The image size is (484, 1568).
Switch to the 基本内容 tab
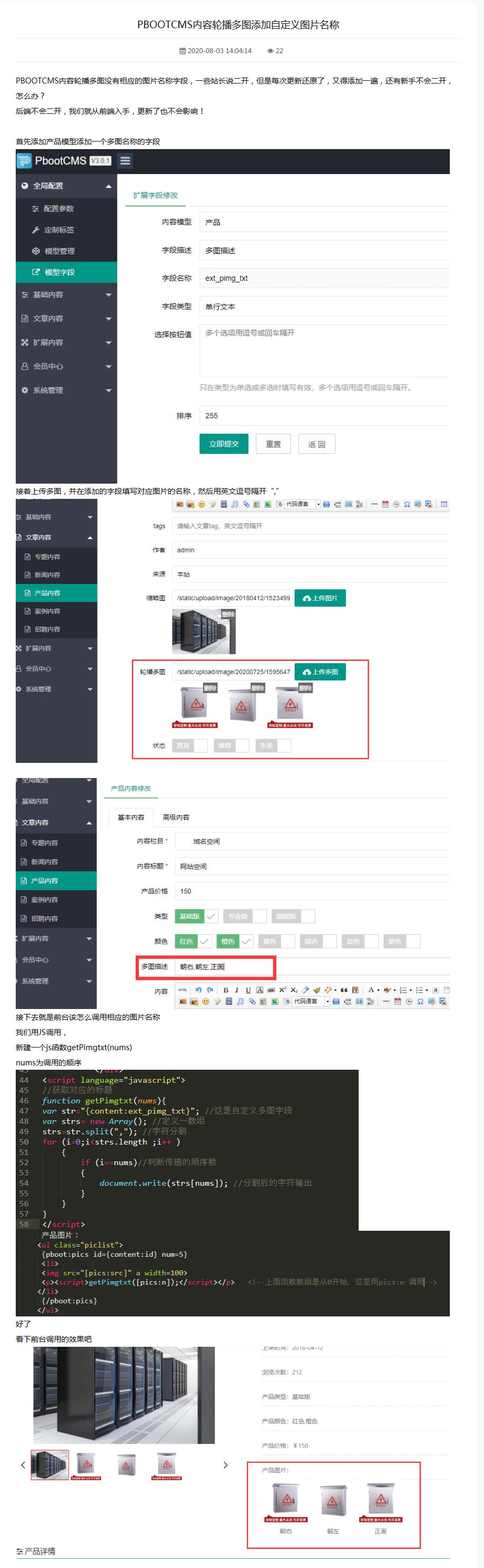tap(131, 818)
